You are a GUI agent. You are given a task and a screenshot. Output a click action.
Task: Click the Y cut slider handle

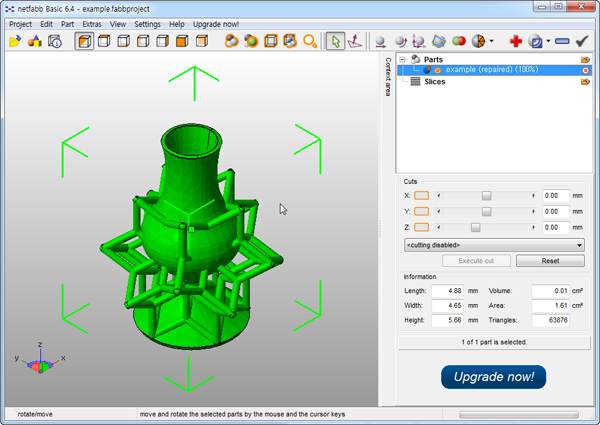point(486,212)
